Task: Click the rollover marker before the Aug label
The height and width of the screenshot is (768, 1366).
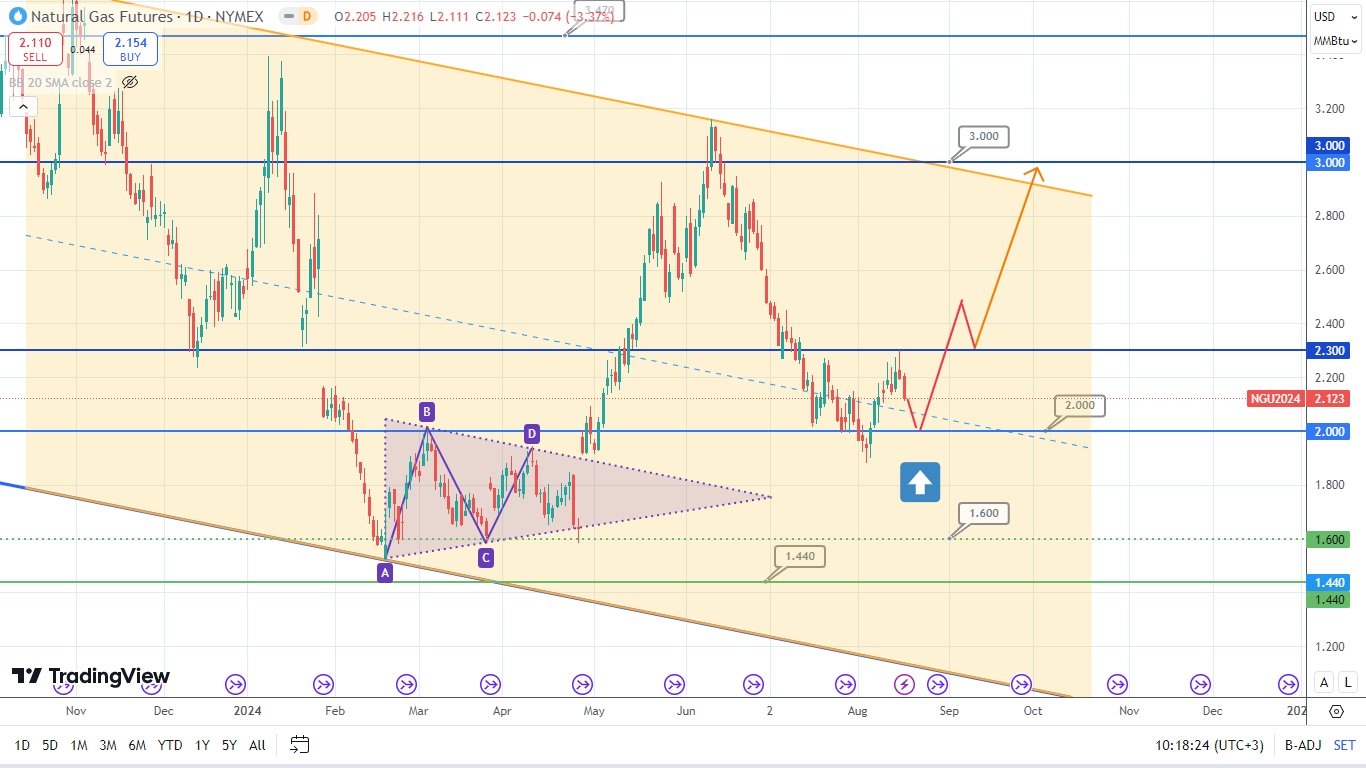Action: 845,684
